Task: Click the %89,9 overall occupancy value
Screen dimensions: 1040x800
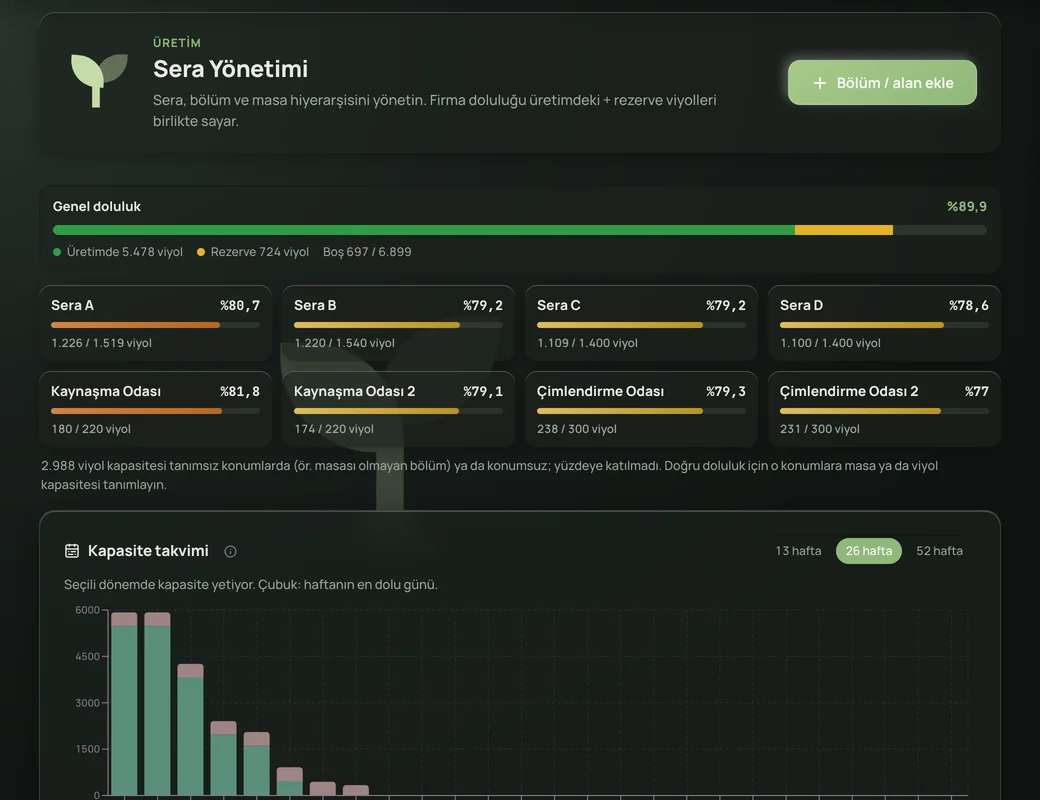Action: point(966,206)
